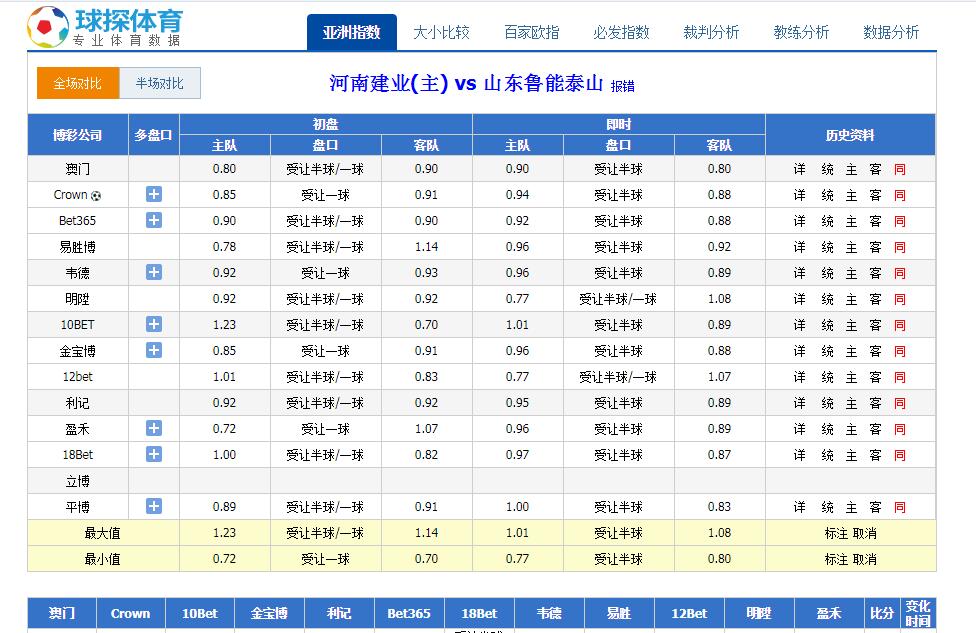Click red 同 link for 韦德 row
The height and width of the screenshot is (633, 976).
tap(899, 273)
